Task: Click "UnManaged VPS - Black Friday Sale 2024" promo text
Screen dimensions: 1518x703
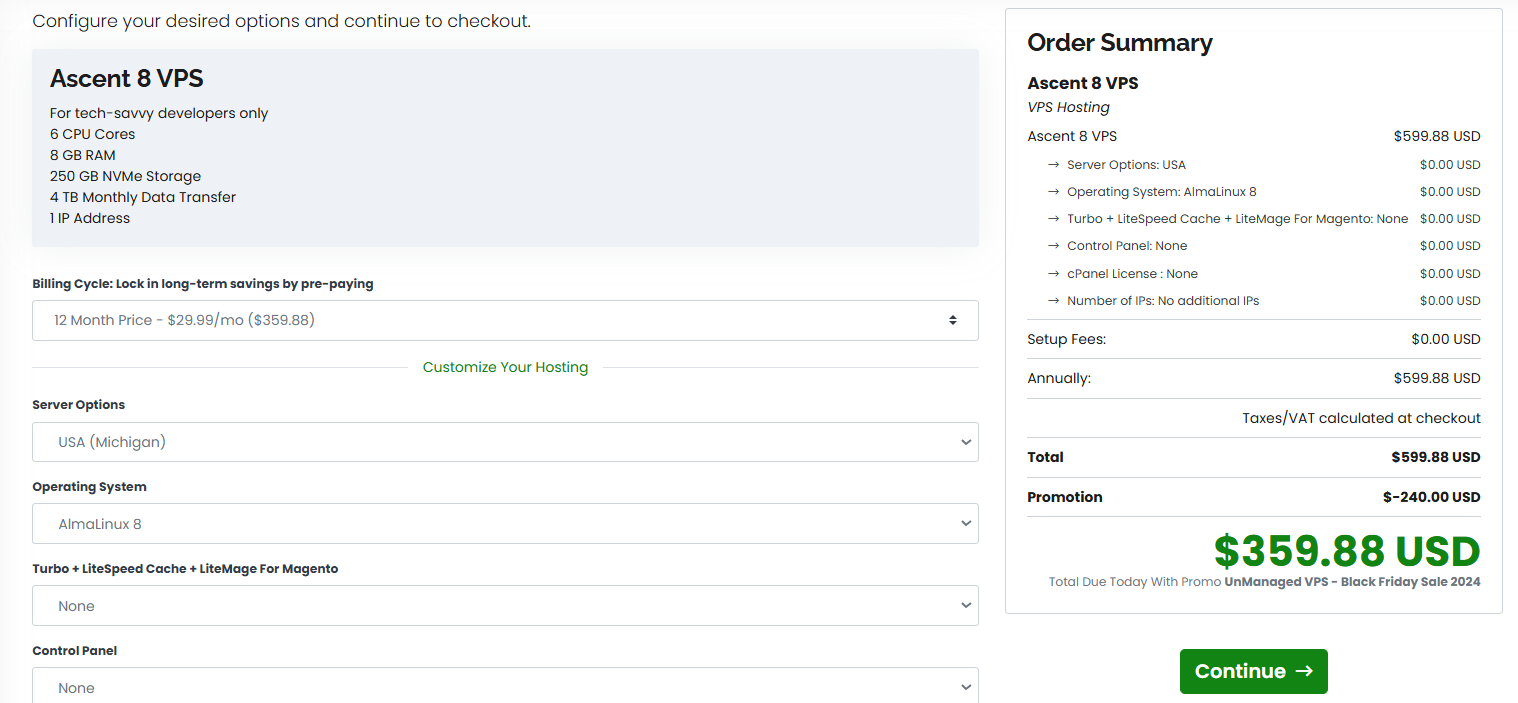Action: coord(1352,582)
